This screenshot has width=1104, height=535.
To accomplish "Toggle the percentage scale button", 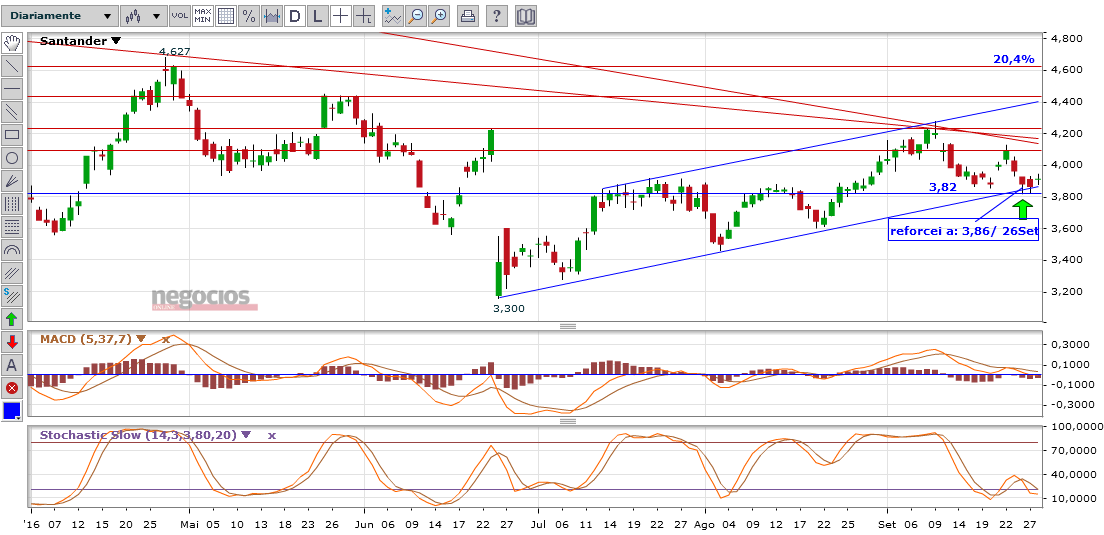I will point(249,15).
